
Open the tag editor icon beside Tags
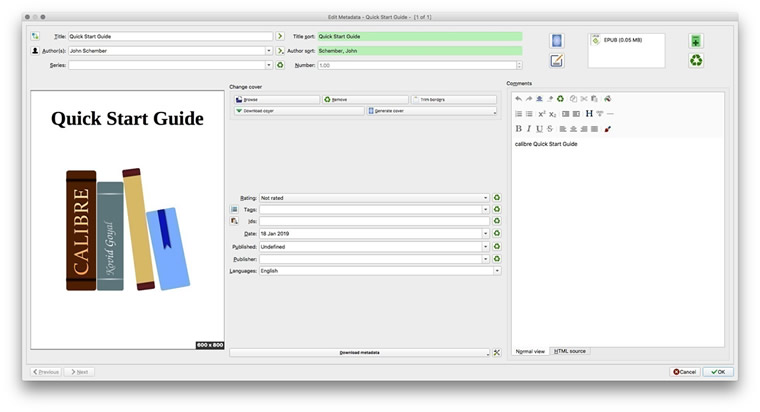click(x=234, y=209)
